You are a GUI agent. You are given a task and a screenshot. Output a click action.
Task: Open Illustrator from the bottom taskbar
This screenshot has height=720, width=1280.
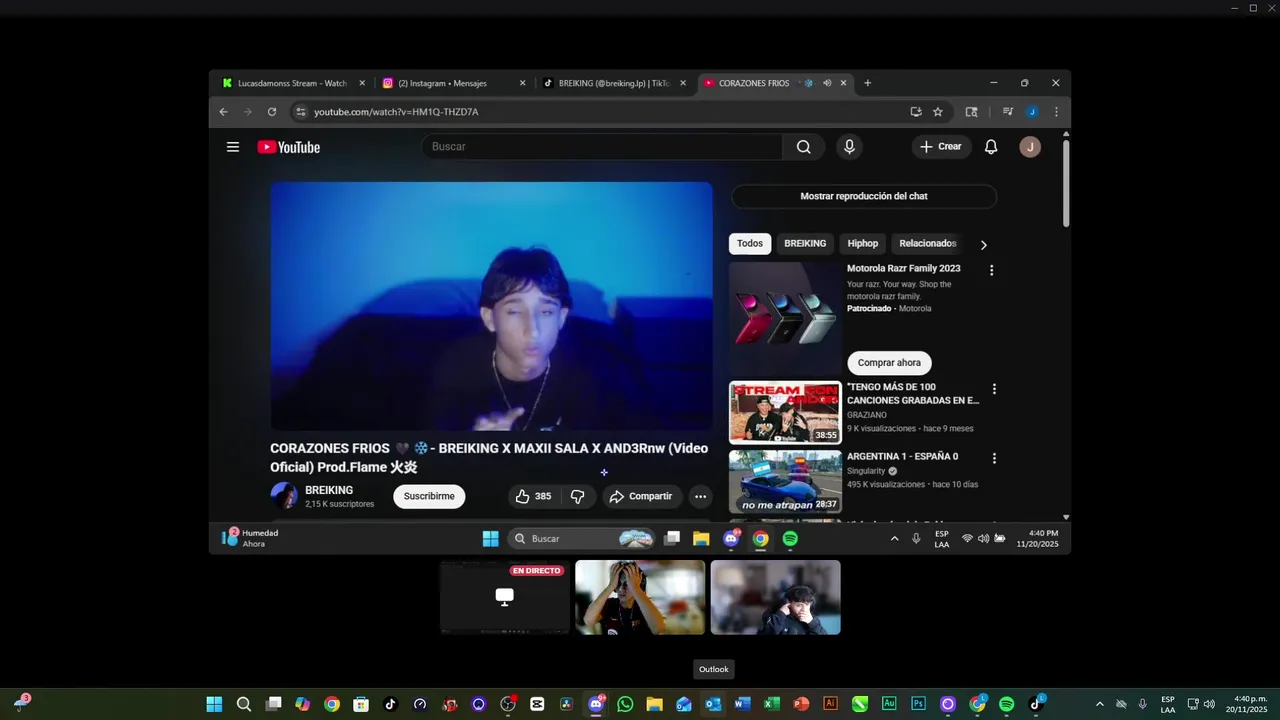(x=830, y=704)
